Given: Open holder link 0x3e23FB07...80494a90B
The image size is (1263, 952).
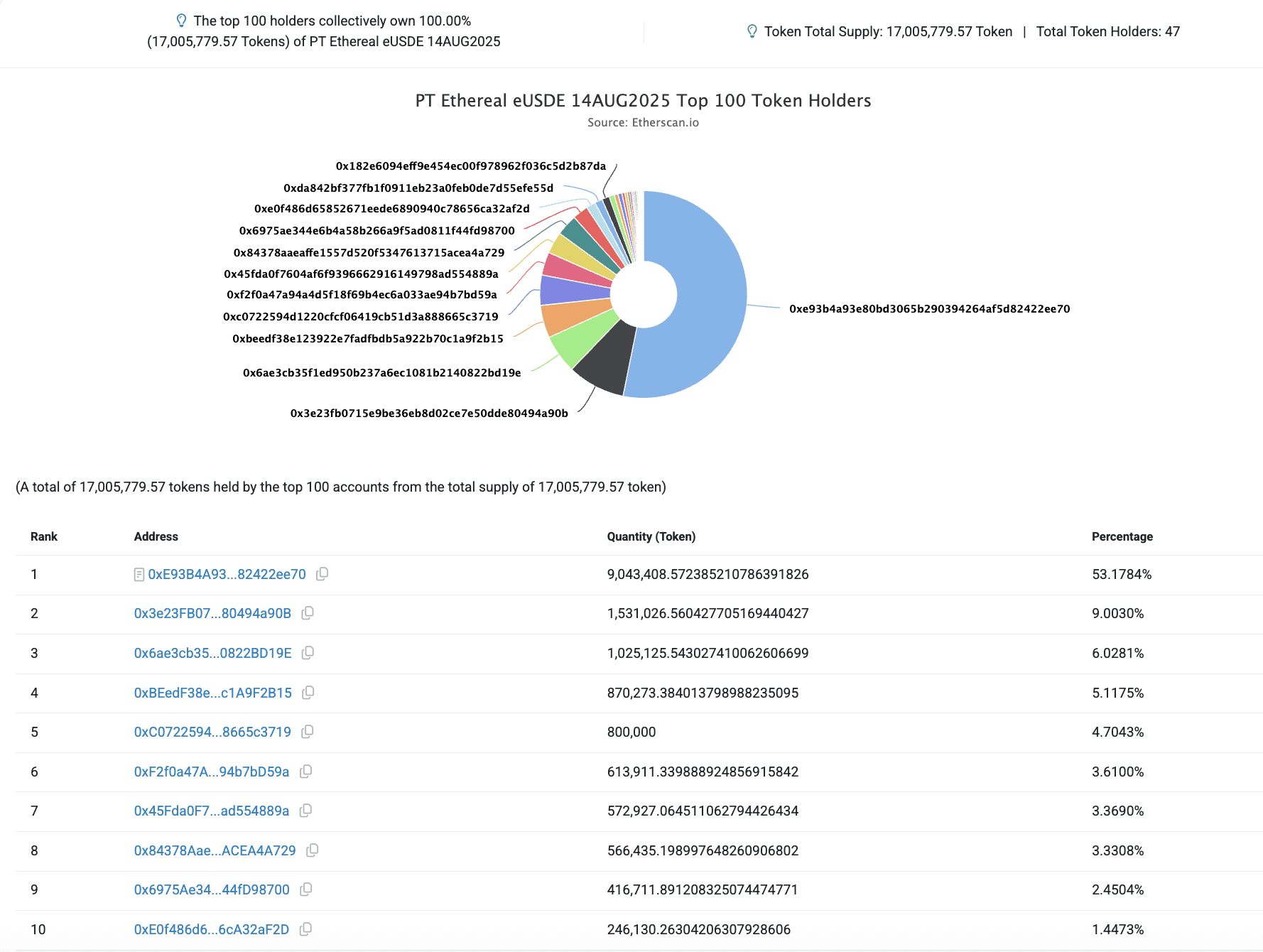Looking at the screenshot, I should click(212, 613).
